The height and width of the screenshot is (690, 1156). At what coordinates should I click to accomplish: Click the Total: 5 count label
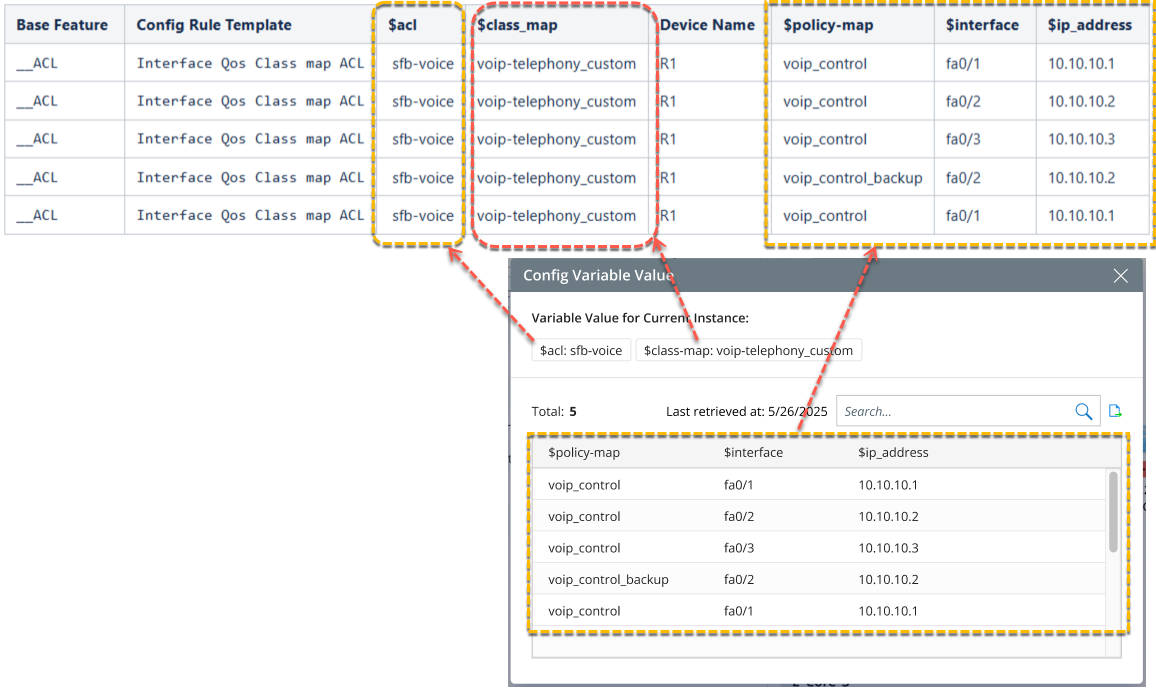click(554, 411)
